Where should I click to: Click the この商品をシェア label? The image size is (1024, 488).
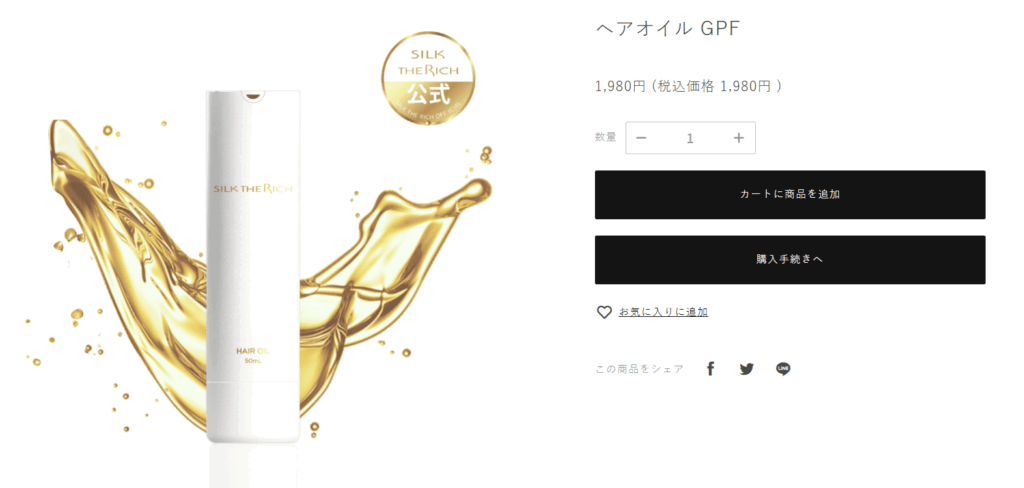tap(639, 369)
